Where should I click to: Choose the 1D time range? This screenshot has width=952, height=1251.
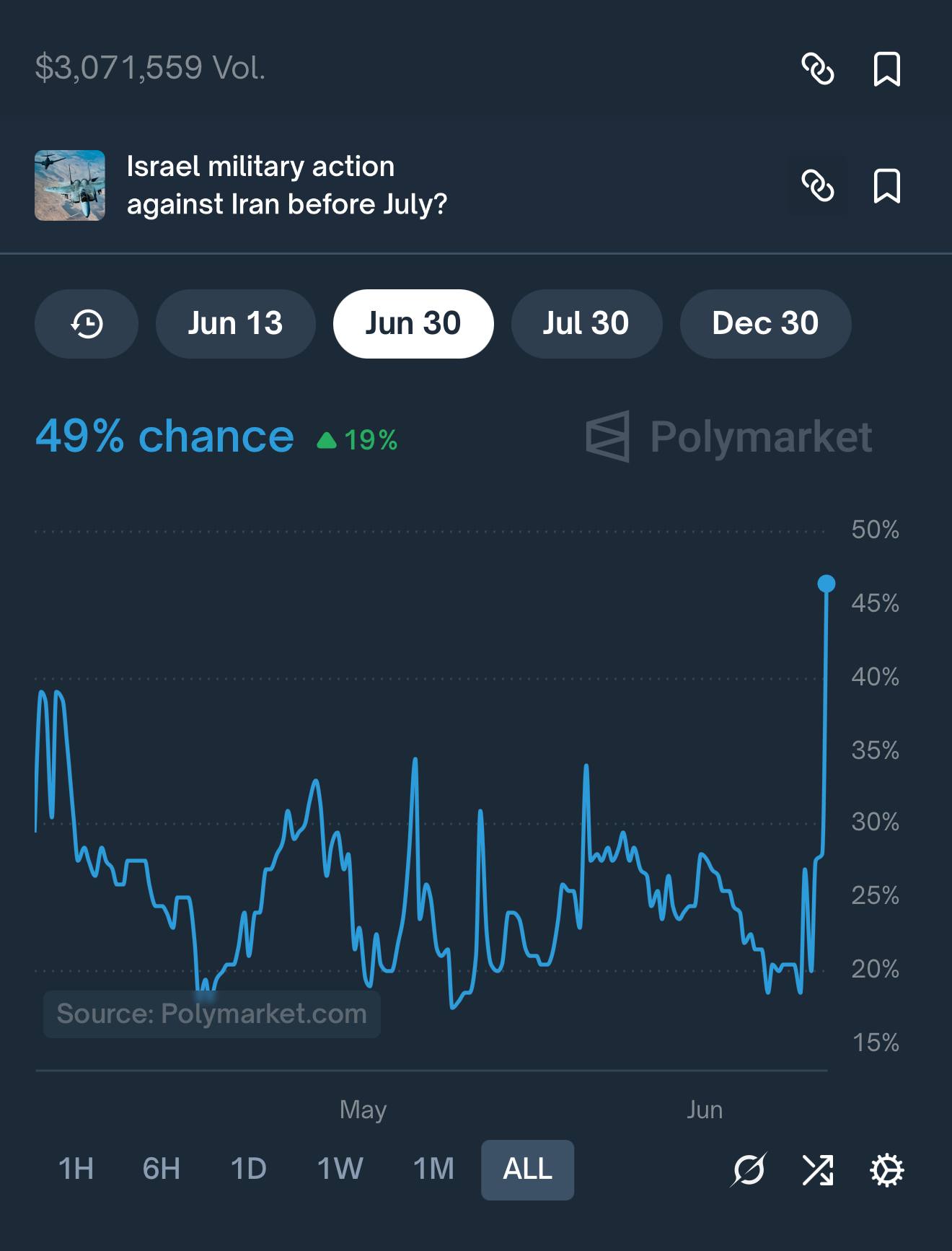pyautogui.click(x=248, y=1169)
